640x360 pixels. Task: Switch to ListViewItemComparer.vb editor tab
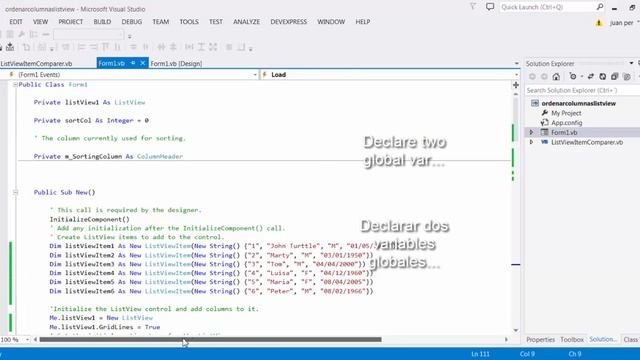[36, 64]
